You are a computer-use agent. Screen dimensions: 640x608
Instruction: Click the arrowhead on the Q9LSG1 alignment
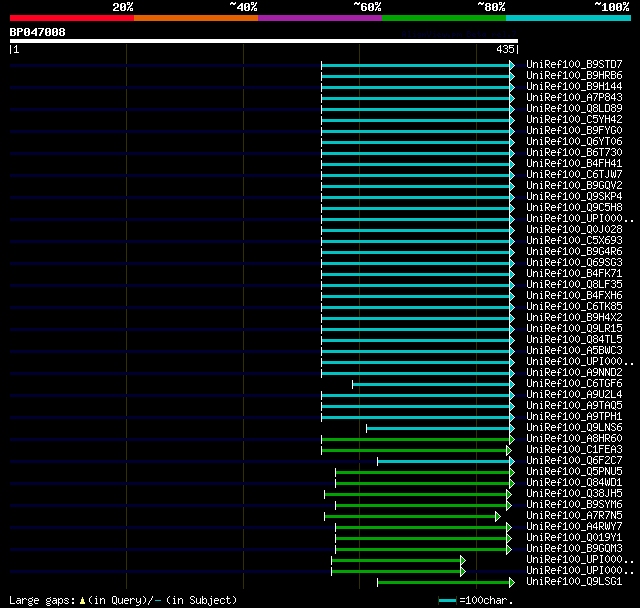point(512,583)
